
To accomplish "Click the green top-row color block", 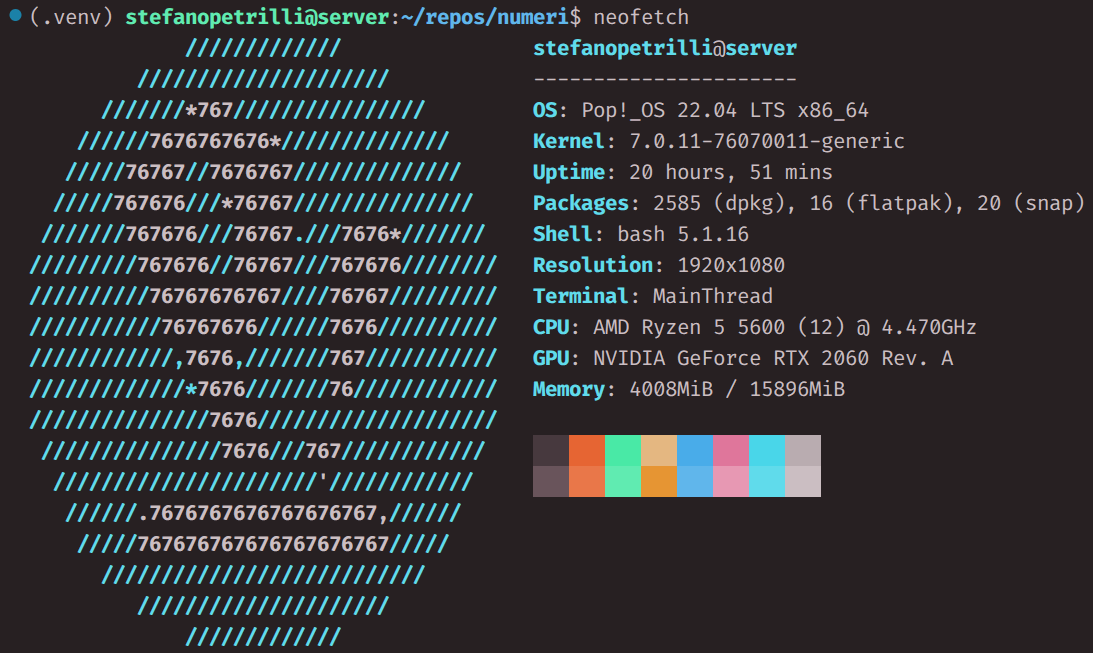I will point(623,450).
